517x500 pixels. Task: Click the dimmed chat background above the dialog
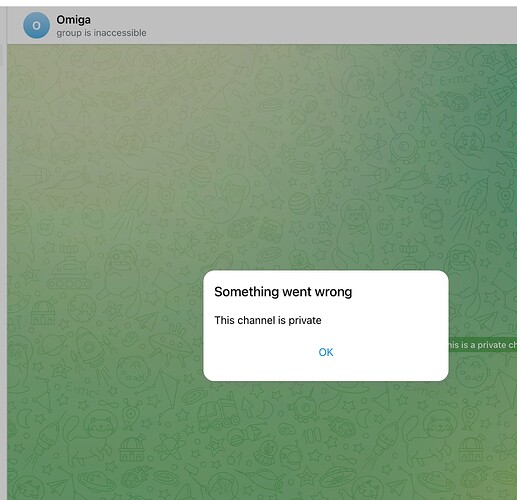tap(267, 150)
